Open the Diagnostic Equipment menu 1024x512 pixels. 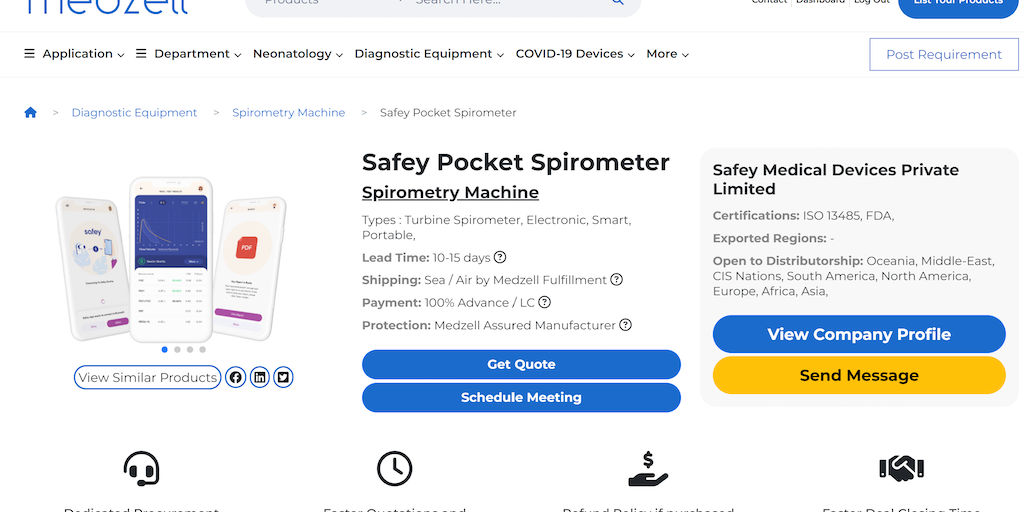coord(429,54)
